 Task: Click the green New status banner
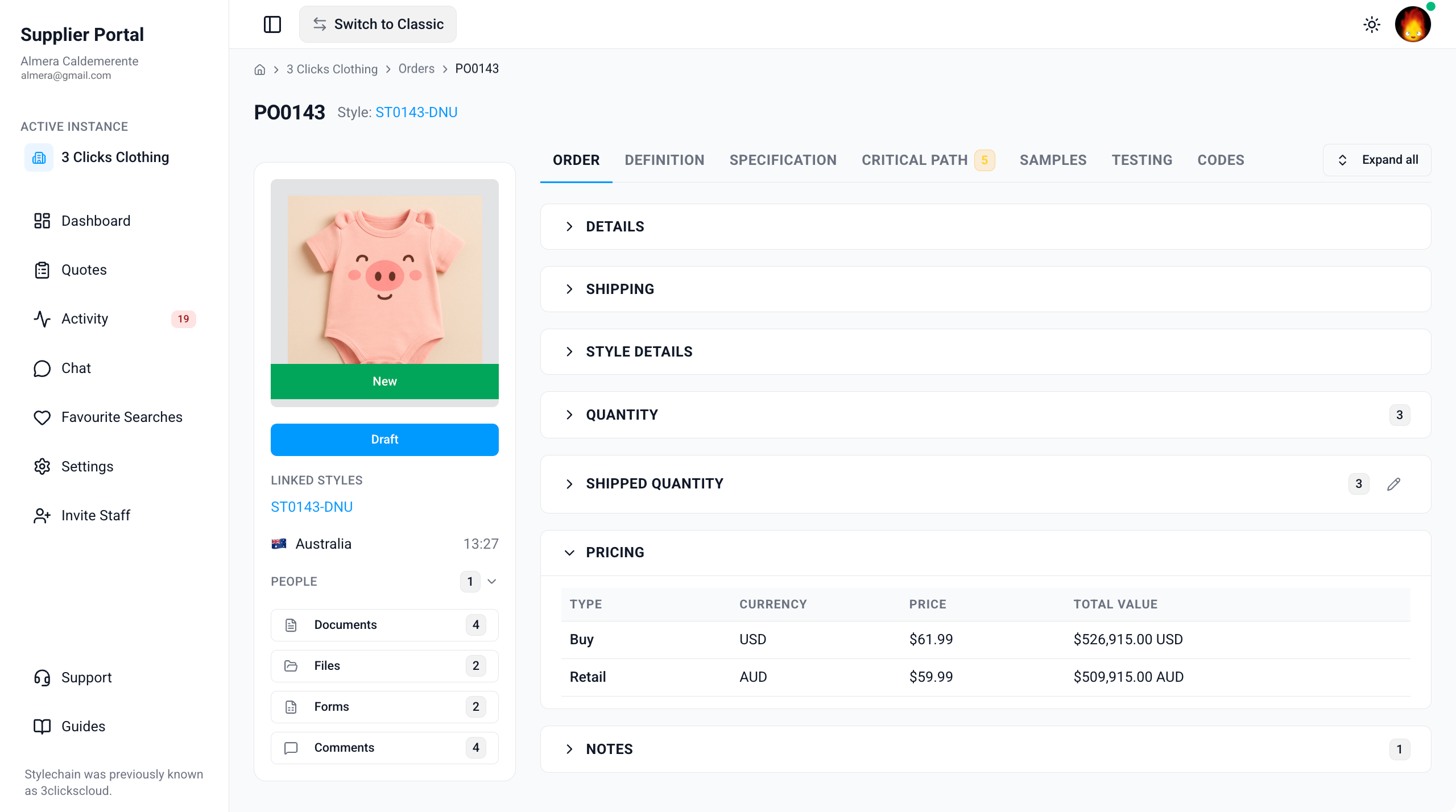click(384, 382)
